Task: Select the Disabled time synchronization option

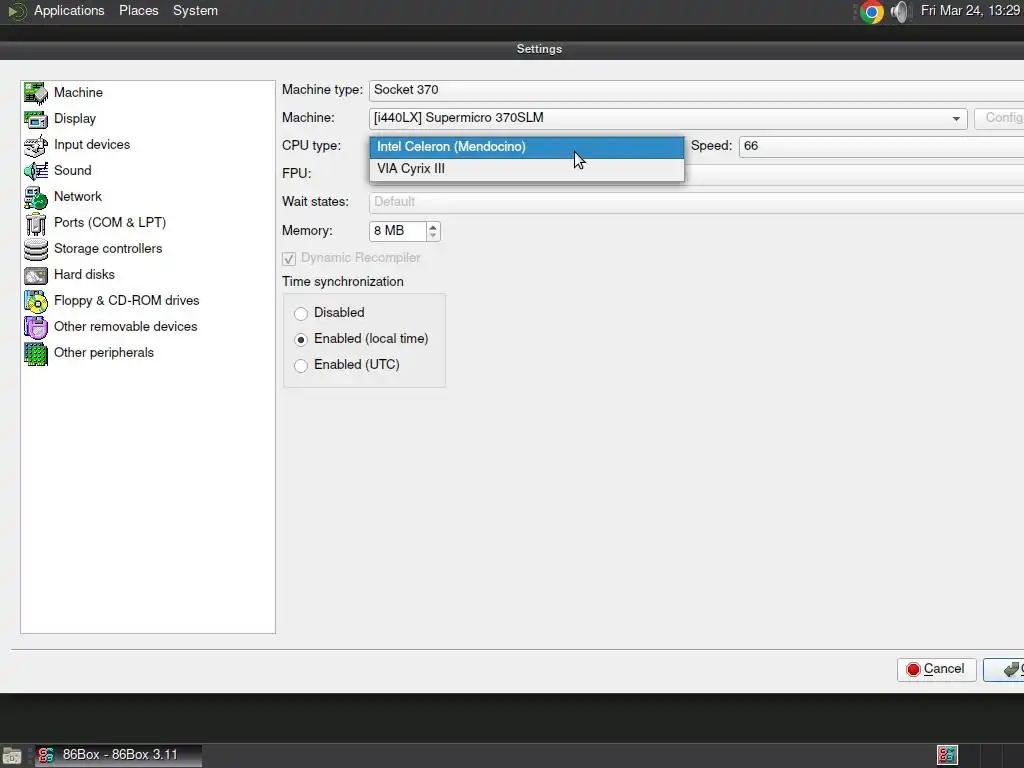Action: point(301,313)
